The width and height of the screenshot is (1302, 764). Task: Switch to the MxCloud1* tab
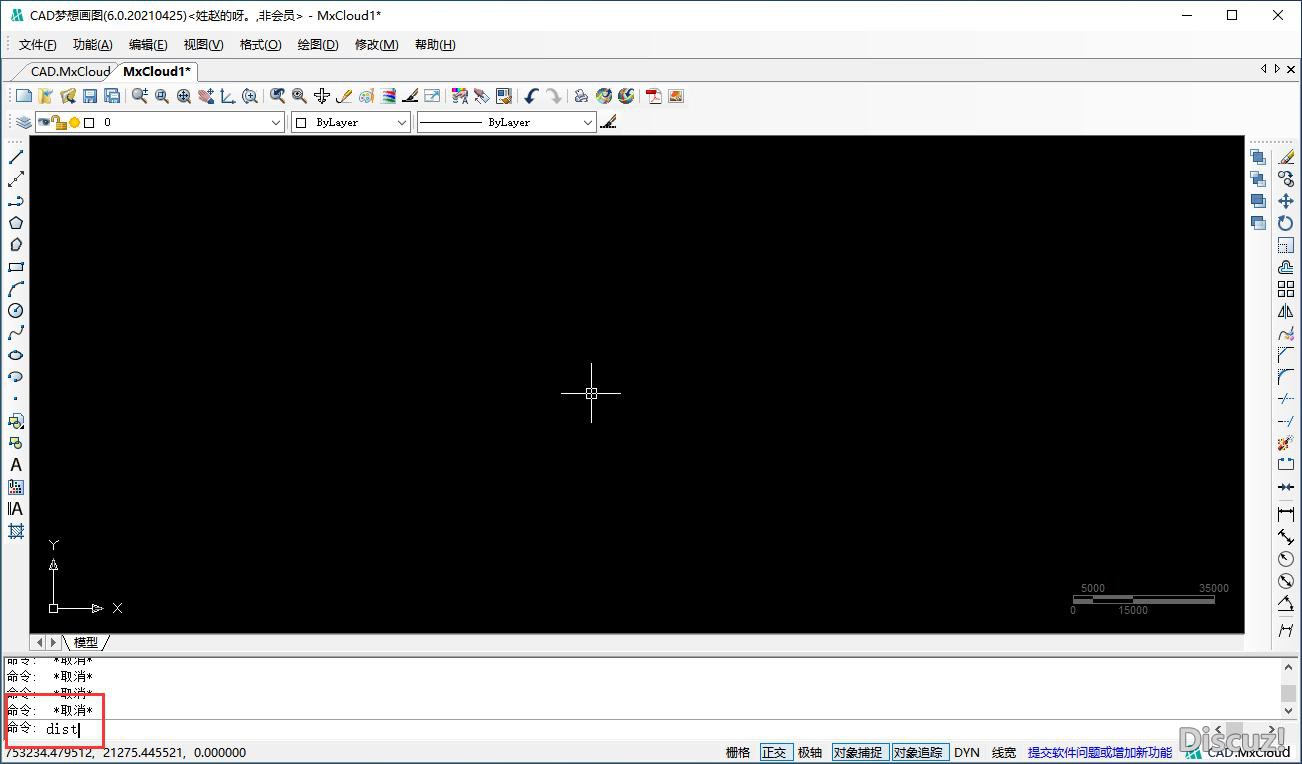pyautogui.click(x=157, y=71)
